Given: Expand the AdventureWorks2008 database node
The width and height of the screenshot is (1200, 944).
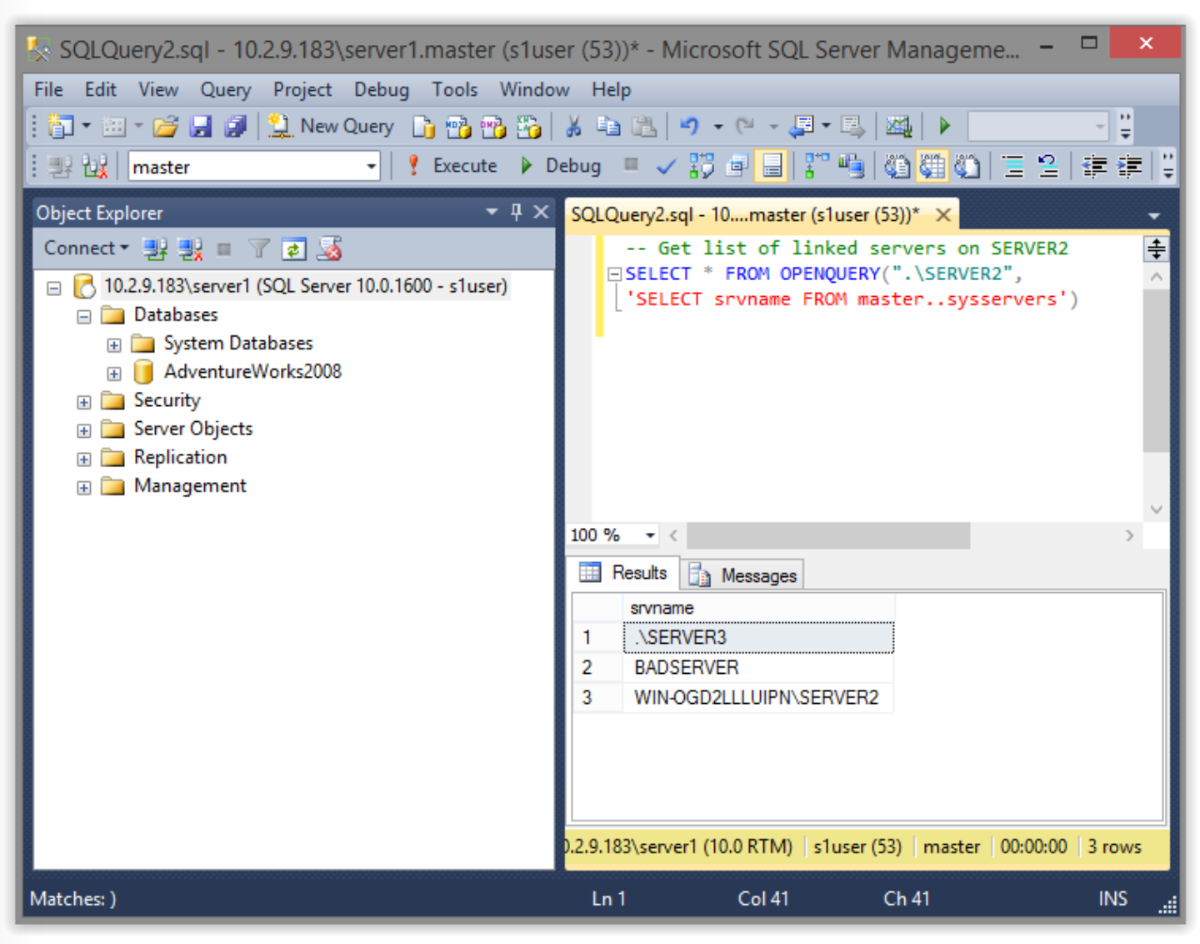Looking at the screenshot, I should point(114,374).
